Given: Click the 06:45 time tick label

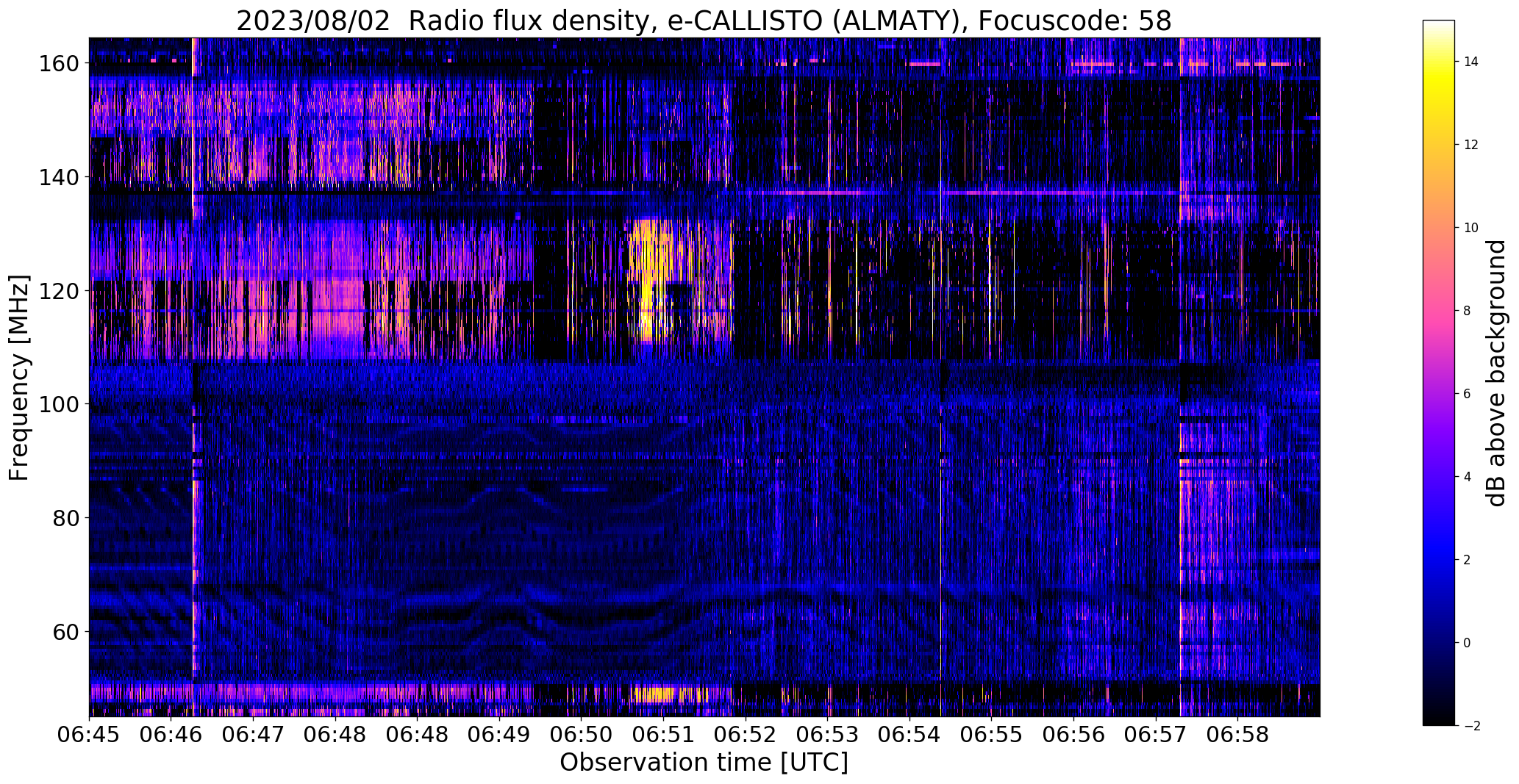Looking at the screenshot, I should 90,735.
